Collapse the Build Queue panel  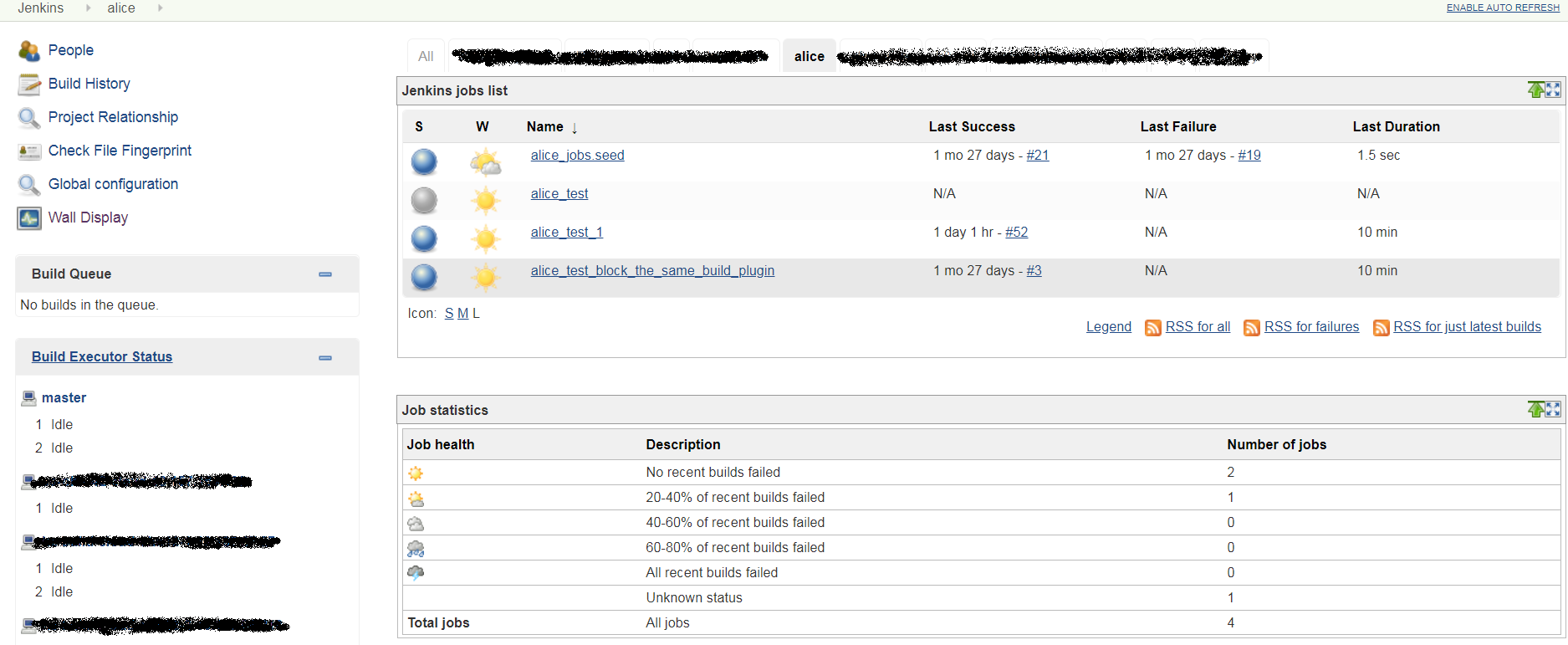325,274
